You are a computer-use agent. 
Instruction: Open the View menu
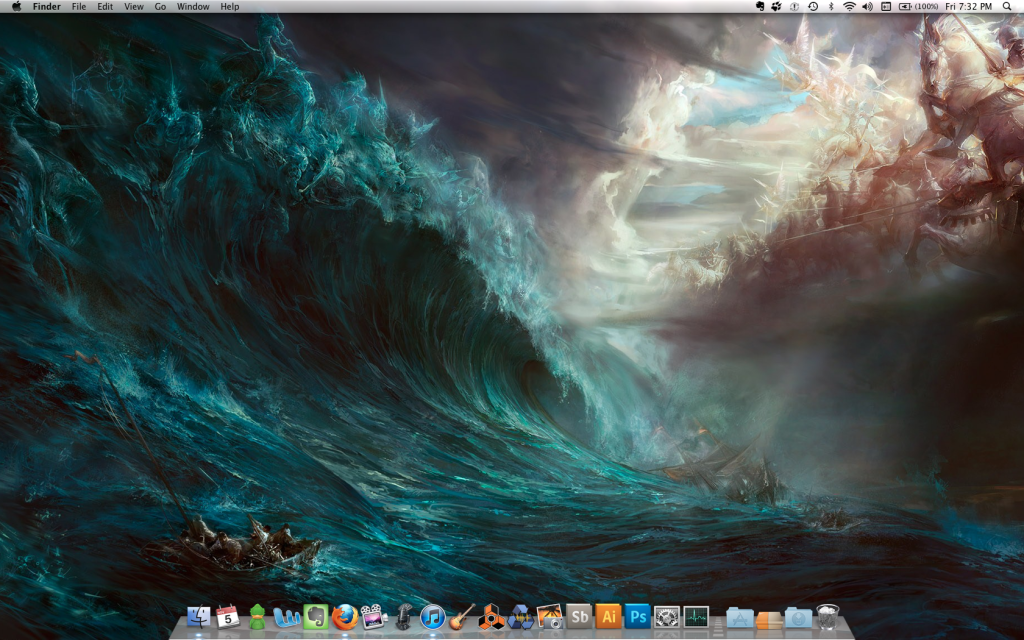pos(134,7)
